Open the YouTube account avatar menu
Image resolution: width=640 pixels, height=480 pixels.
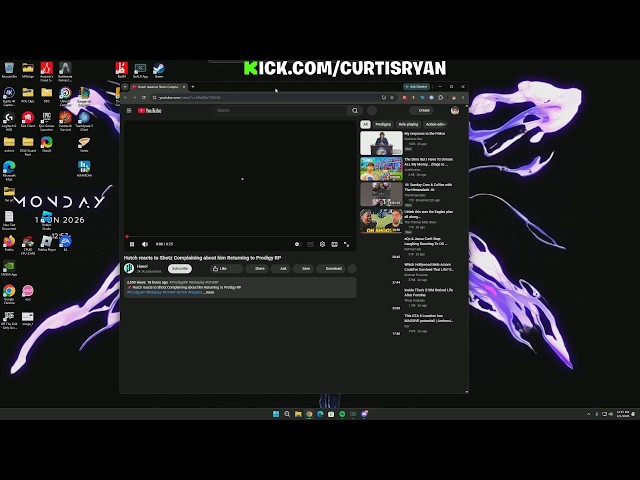[455, 111]
